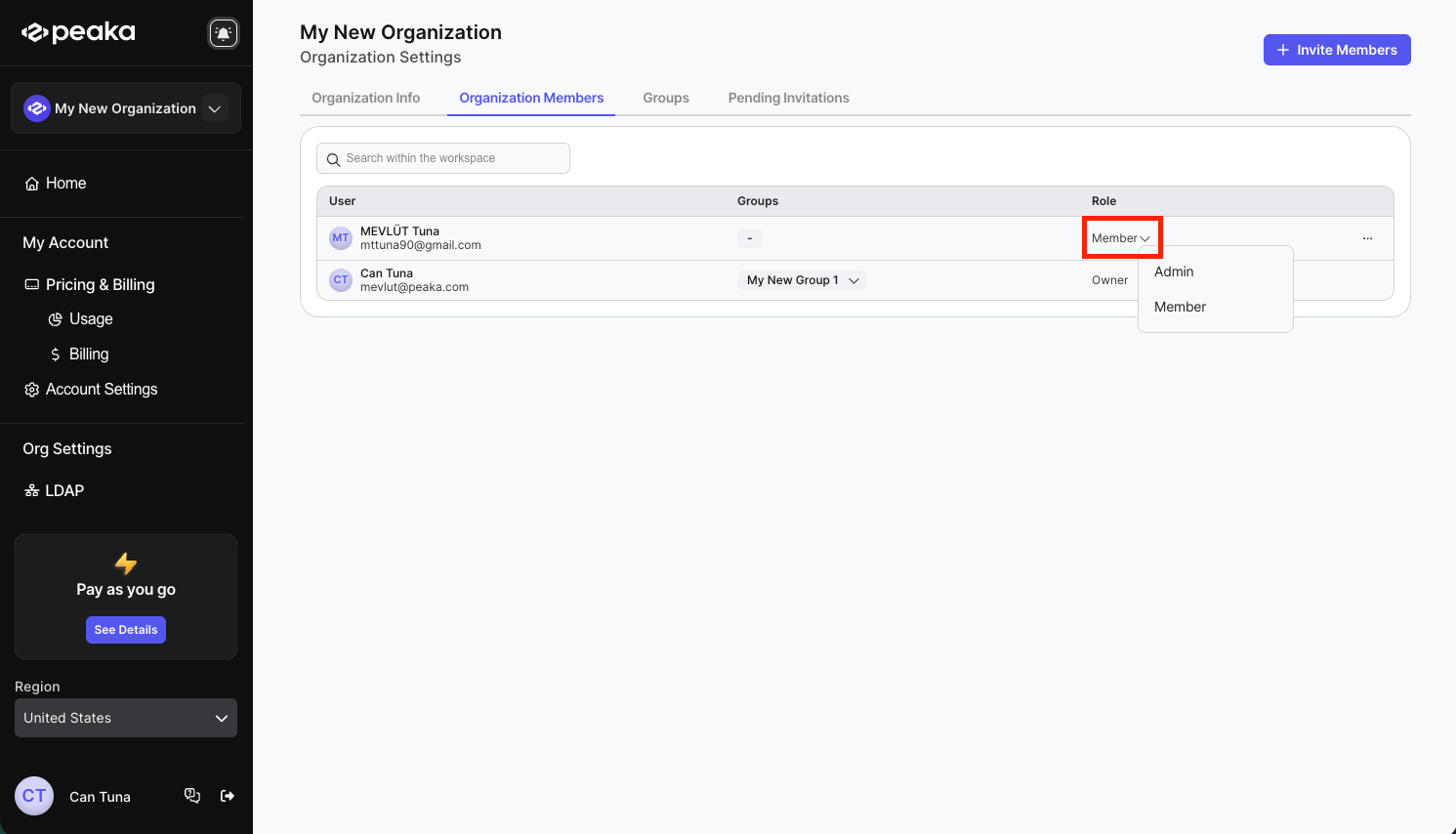Image resolution: width=1456 pixels, height=834 pixels.
Task: Click the Invite Members button
Action: [1336, 50]
